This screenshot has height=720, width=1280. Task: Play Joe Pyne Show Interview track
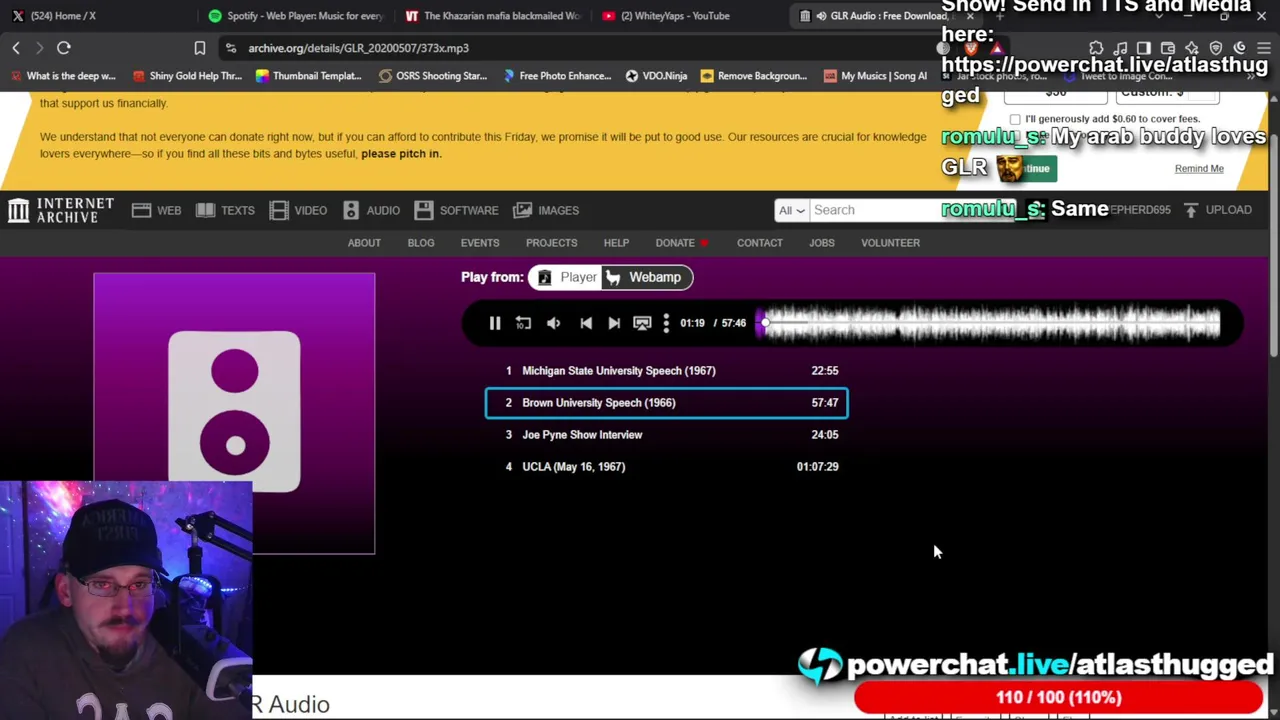coord(667,435)
